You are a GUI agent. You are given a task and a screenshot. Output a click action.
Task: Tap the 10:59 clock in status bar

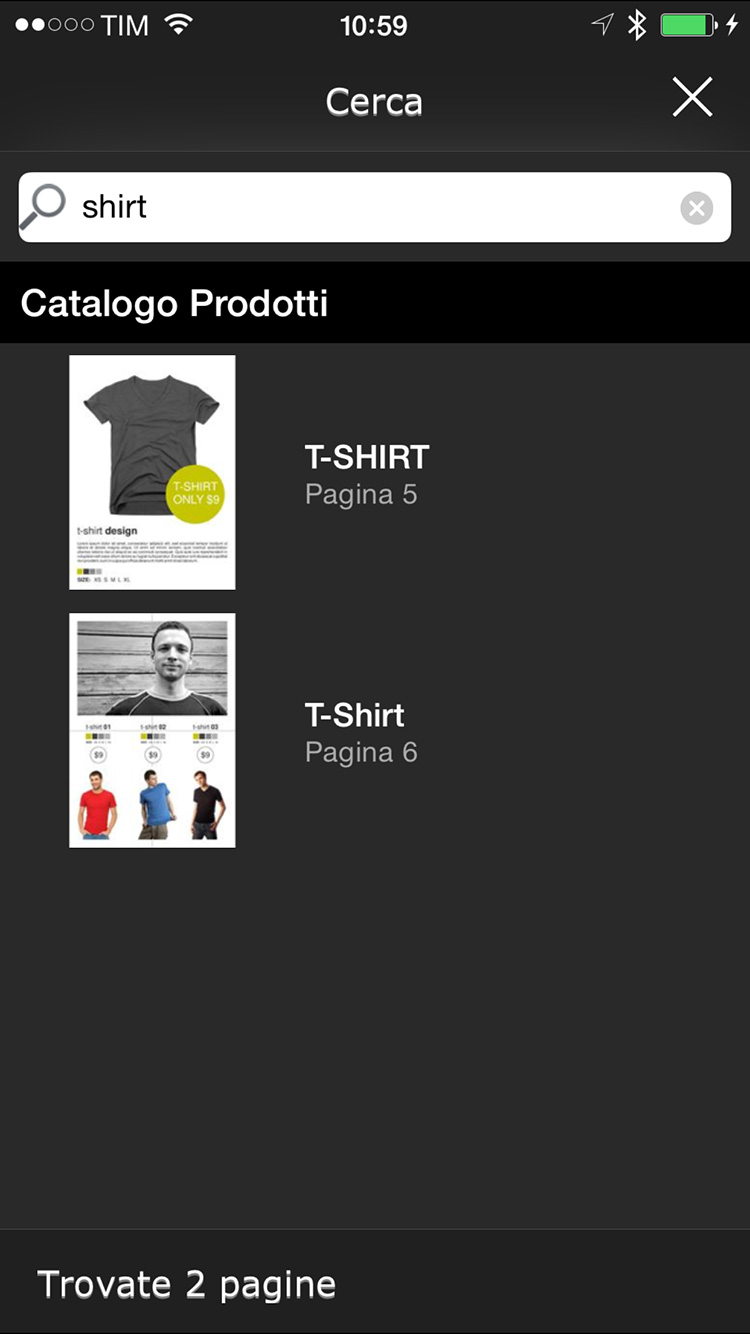[x=374, y=25]
